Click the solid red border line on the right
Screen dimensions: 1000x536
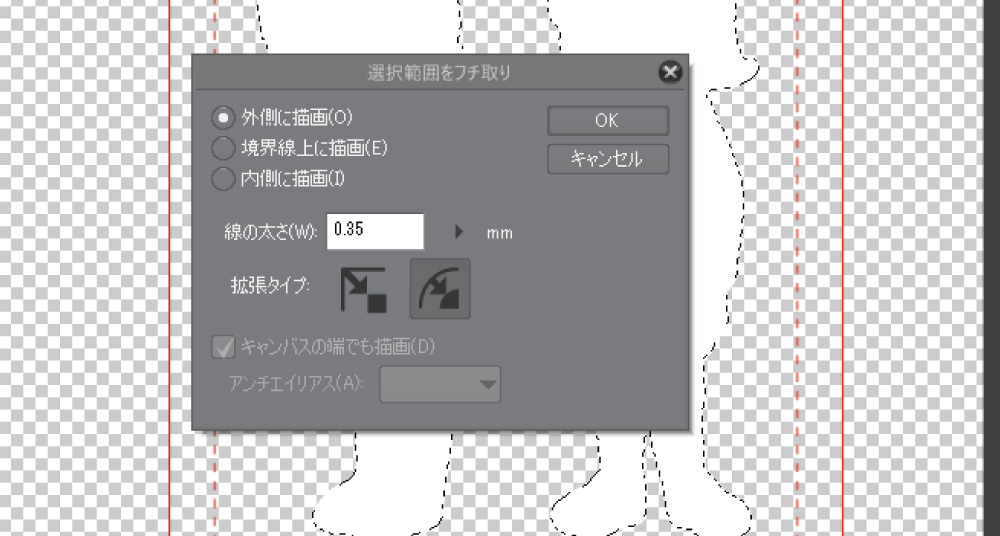tap(843, 268)
